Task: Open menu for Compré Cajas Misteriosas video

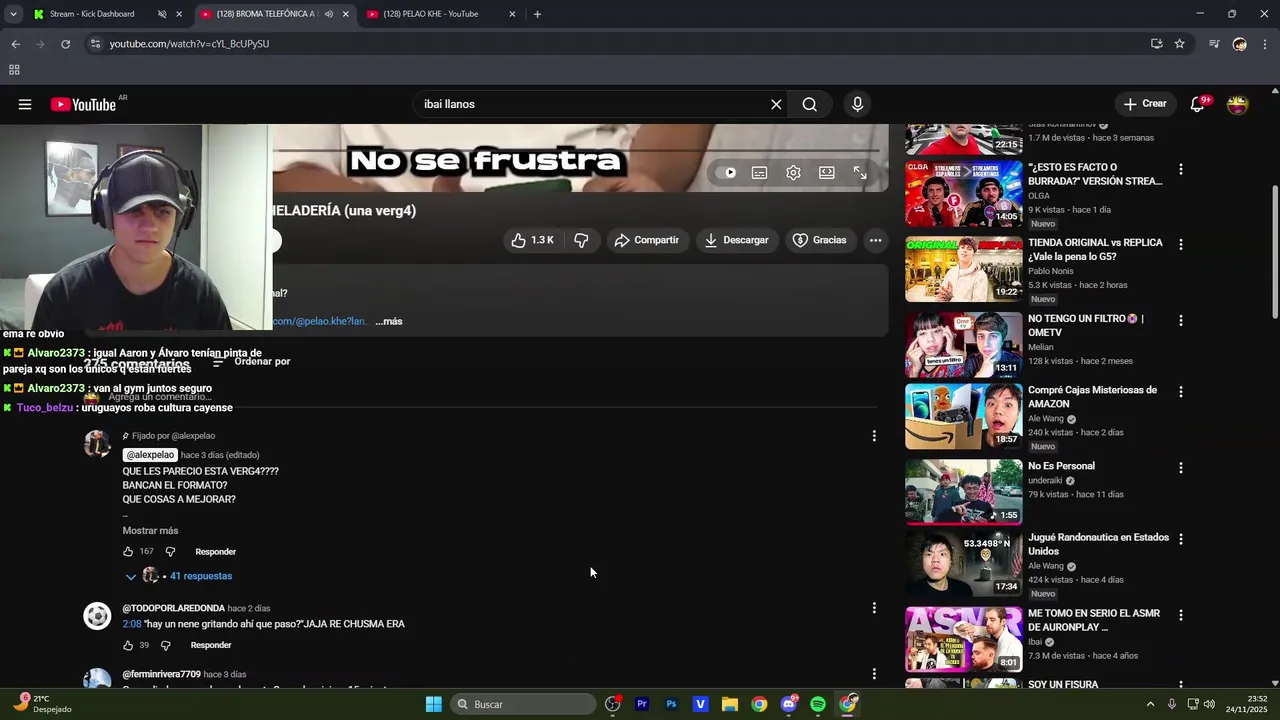Action: pyautogui.click(x=1181, y=392)
